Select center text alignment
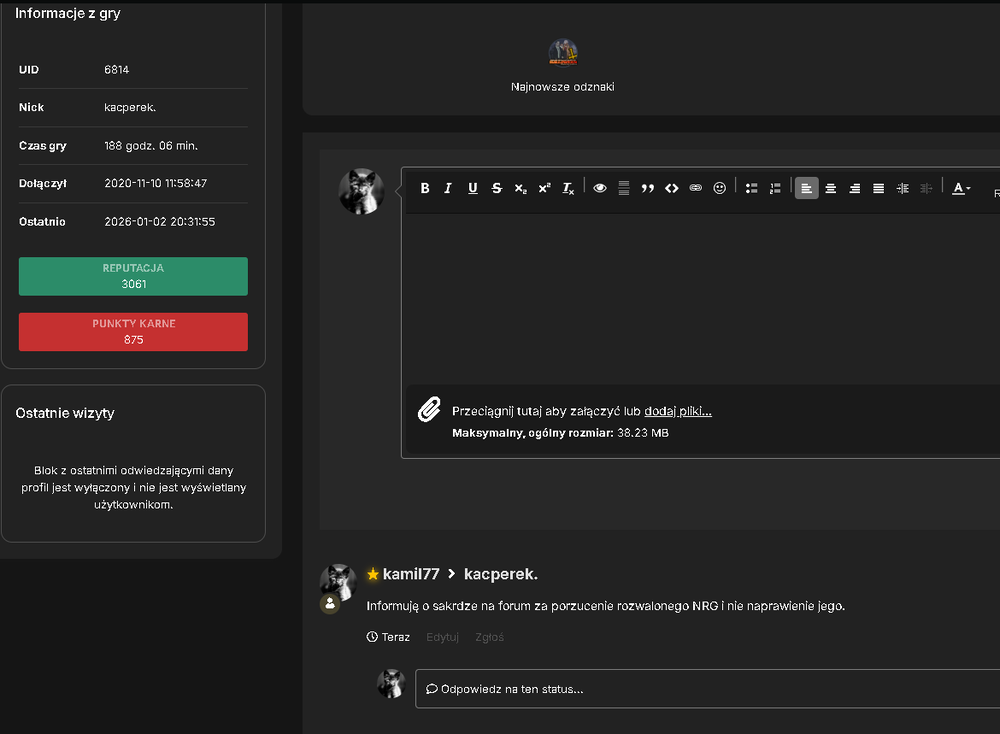This screenshot has width=1000, height=734. (831, 188)
